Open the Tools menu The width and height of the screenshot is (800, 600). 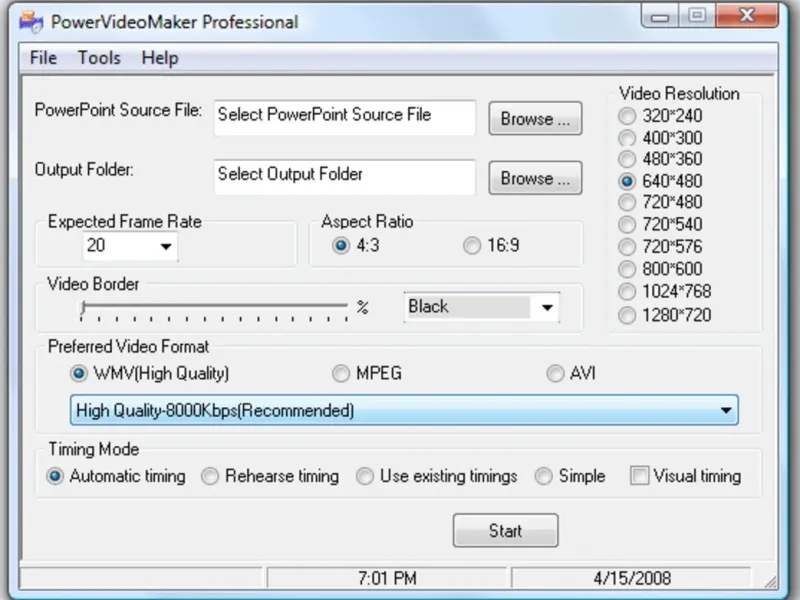[x=99, y=58]
